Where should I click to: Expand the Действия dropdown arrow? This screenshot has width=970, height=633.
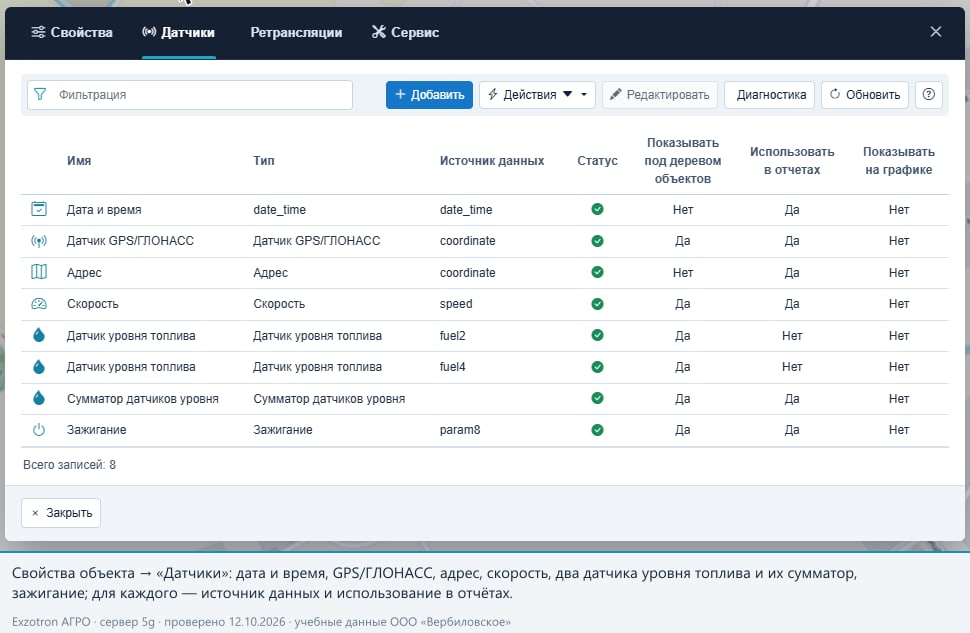pos(567,95)
